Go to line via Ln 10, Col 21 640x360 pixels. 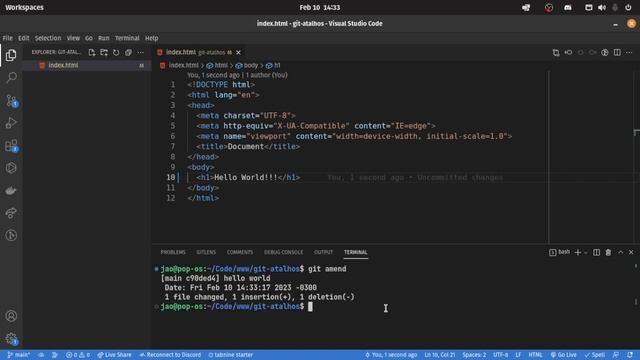click(x=440, y=355)
